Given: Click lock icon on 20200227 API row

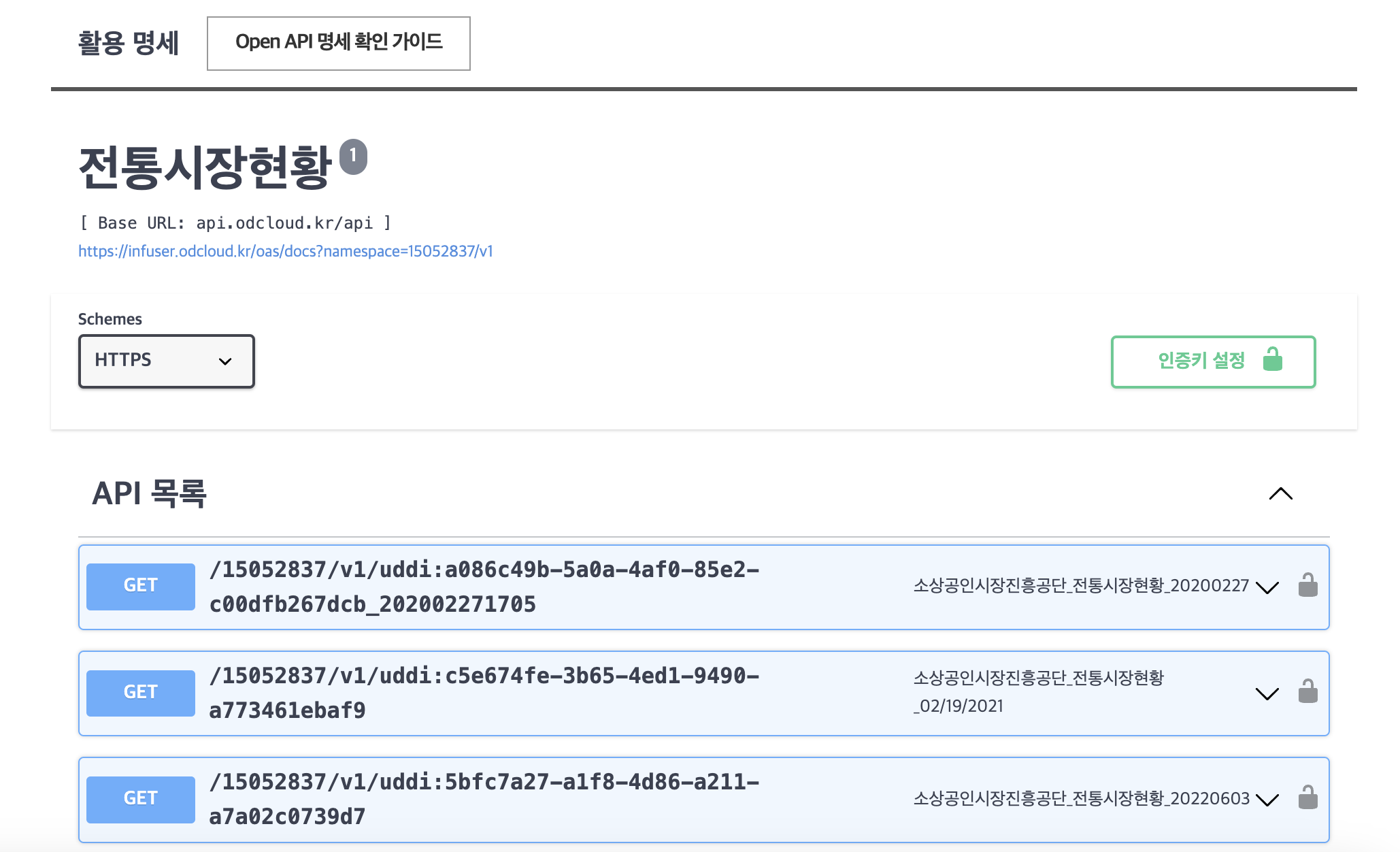Looking at the screenshot, I should coord(1307,586).
